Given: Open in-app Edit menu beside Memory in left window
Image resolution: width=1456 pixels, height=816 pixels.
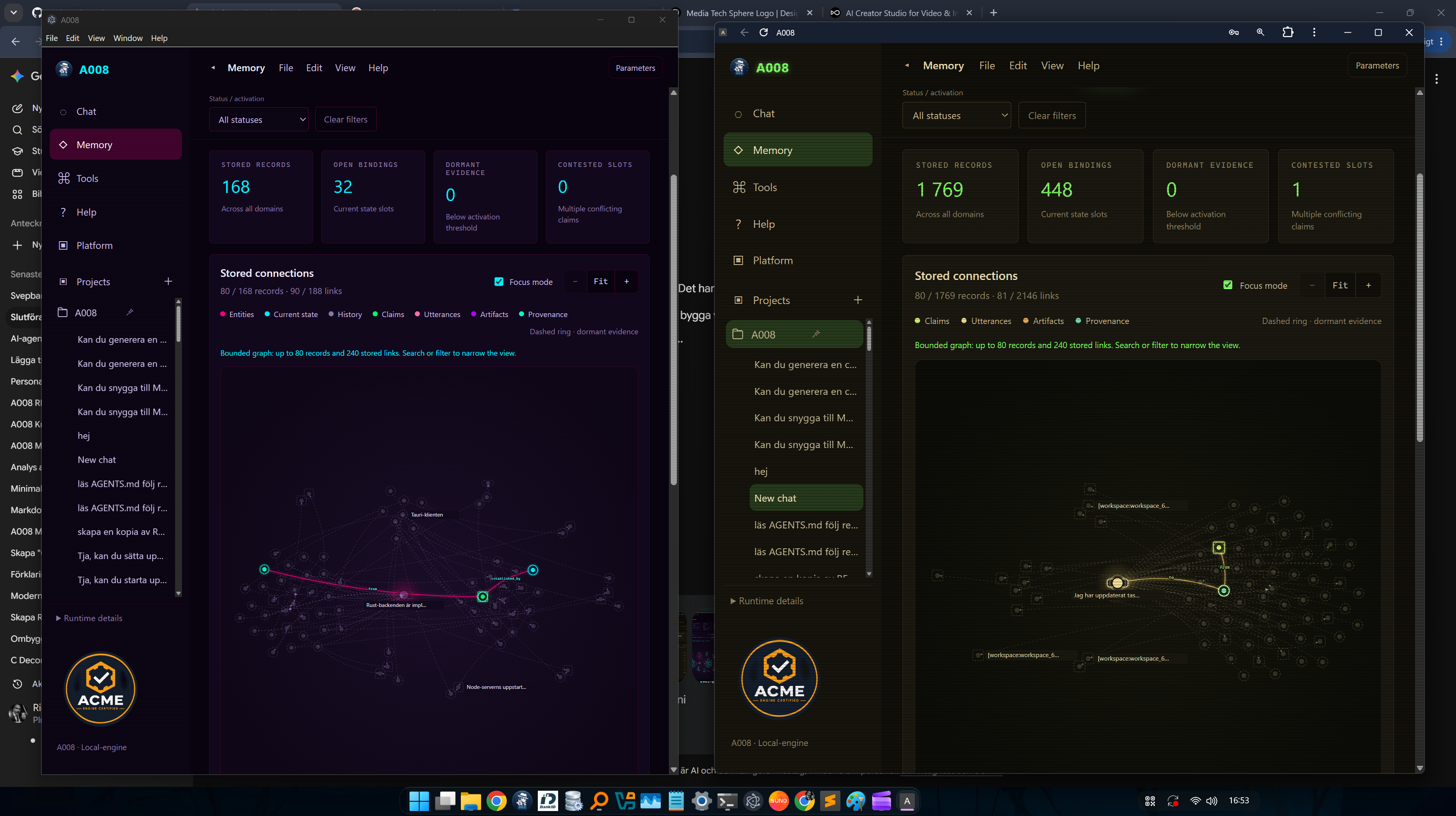Looking at the screenshot, I should [x=314, y=68].
